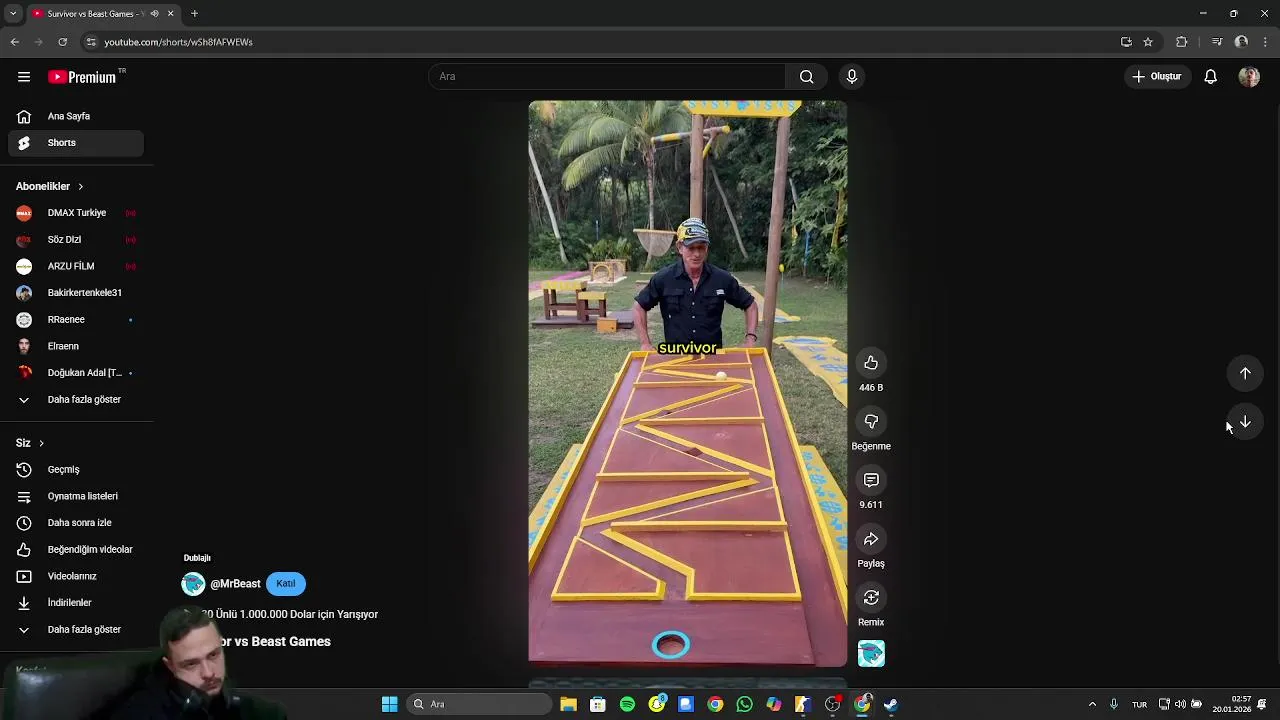The width and height of the screenshot is (1280, 720).
Task: Click the Oluştur create button
Action: [x=1156, y=77]
